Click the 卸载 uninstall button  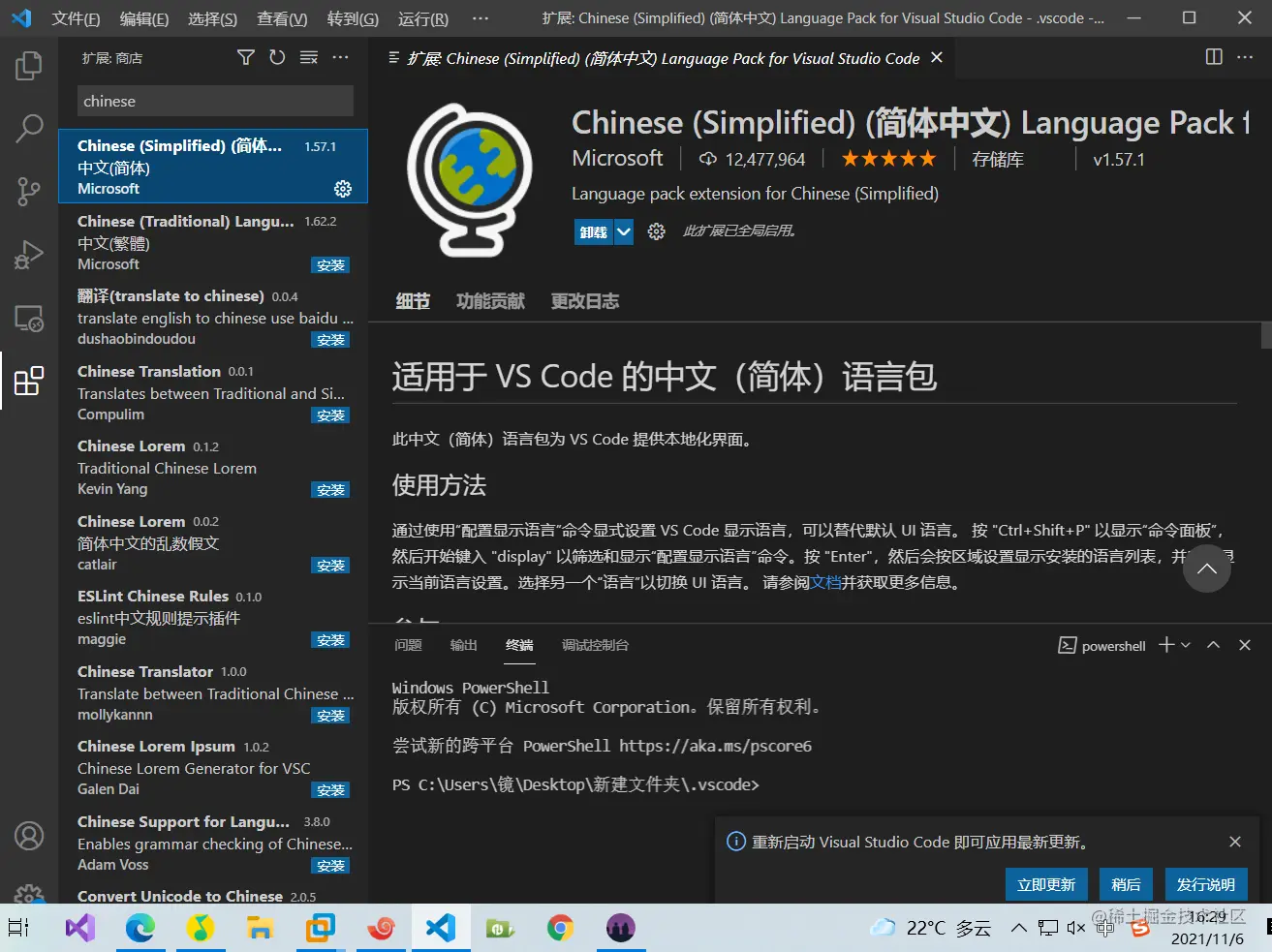pos(594,231)
